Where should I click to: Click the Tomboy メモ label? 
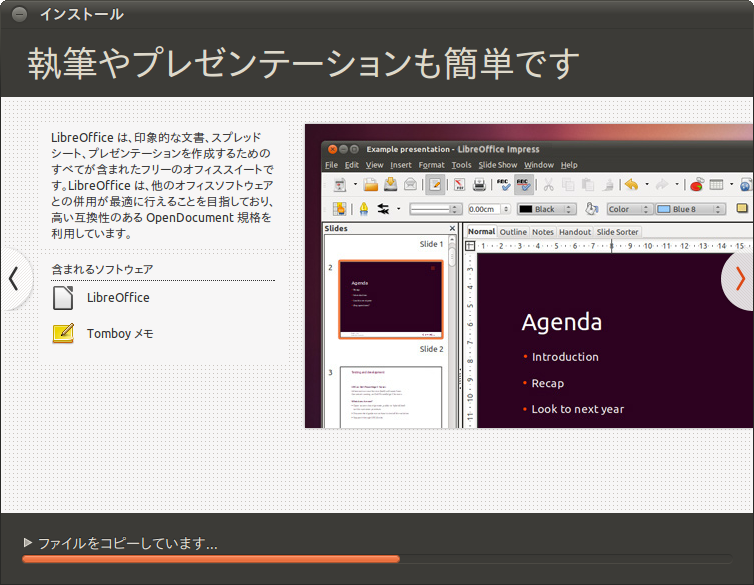pos(120,334)
